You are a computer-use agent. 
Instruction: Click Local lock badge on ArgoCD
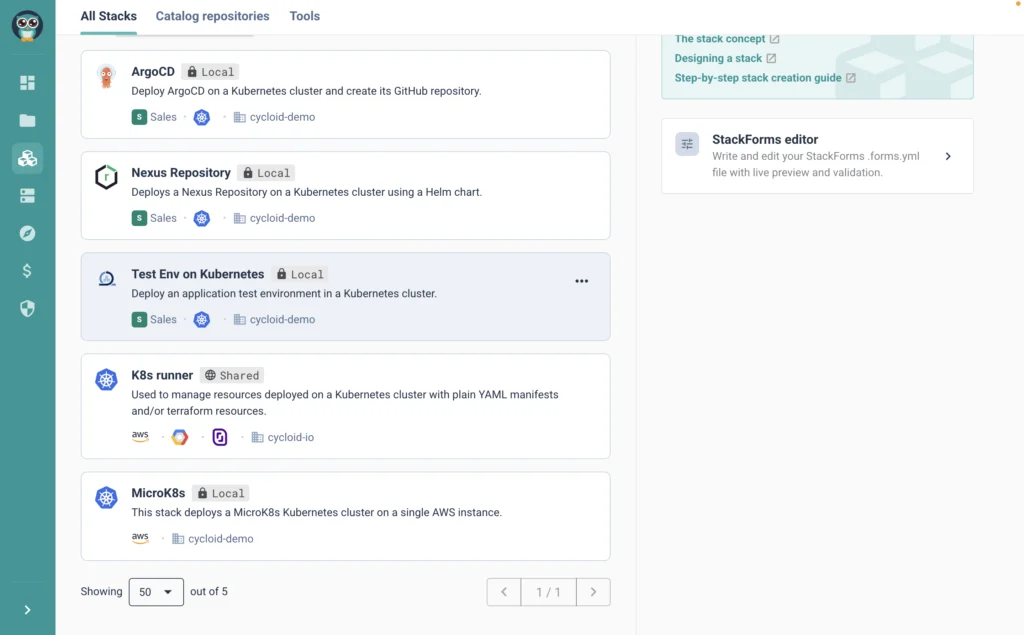click(x=210, y=72)
